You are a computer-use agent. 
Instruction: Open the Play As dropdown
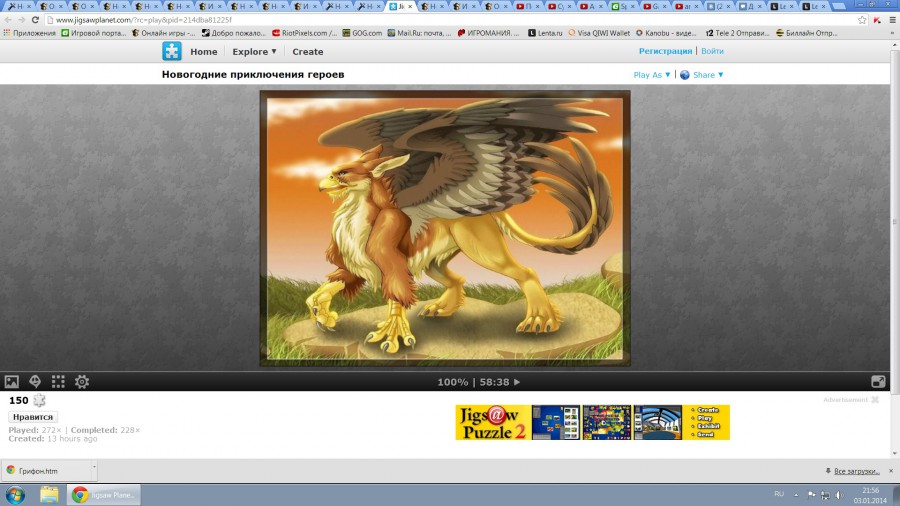tap(651, 75)
